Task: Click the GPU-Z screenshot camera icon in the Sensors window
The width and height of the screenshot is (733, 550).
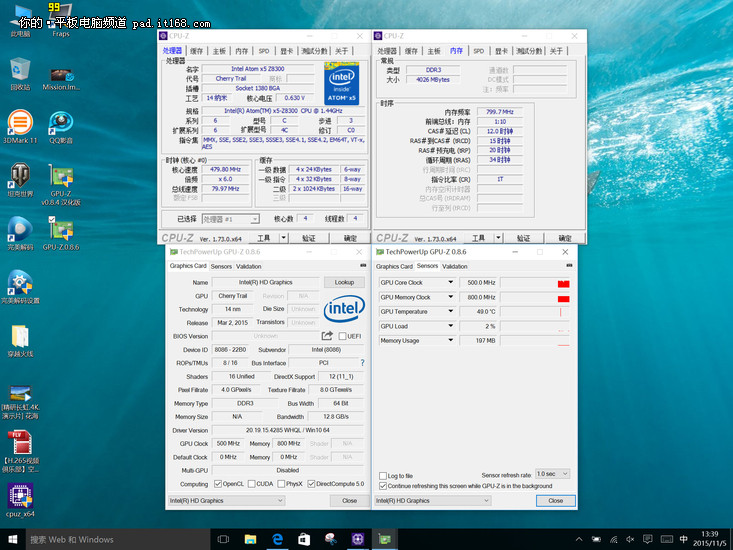Action: (x=569, y=265)
